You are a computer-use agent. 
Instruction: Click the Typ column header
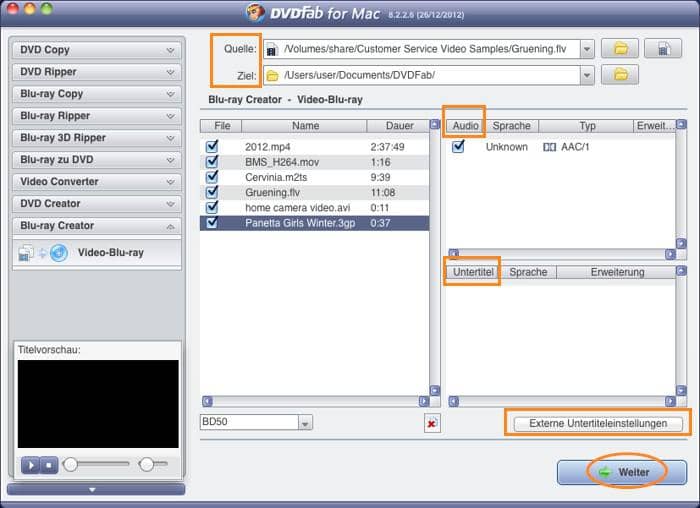[587, 126]
